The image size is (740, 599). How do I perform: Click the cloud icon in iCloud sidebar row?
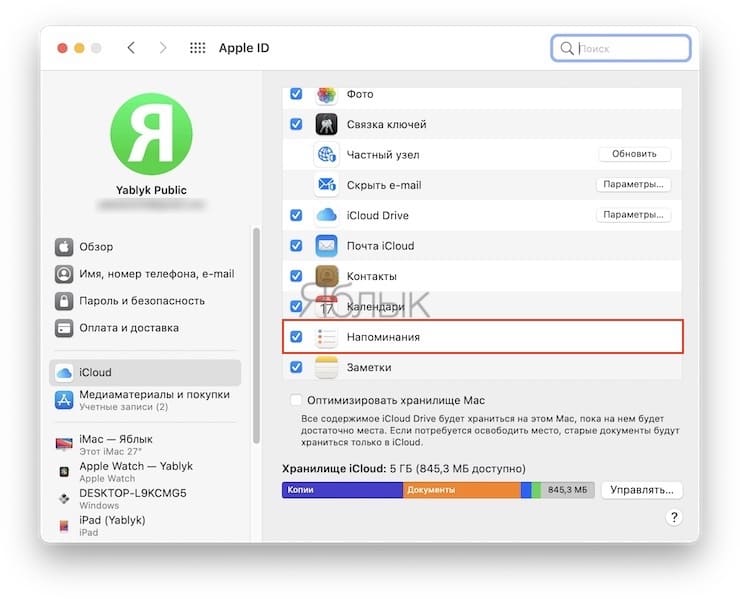[64, 373]
